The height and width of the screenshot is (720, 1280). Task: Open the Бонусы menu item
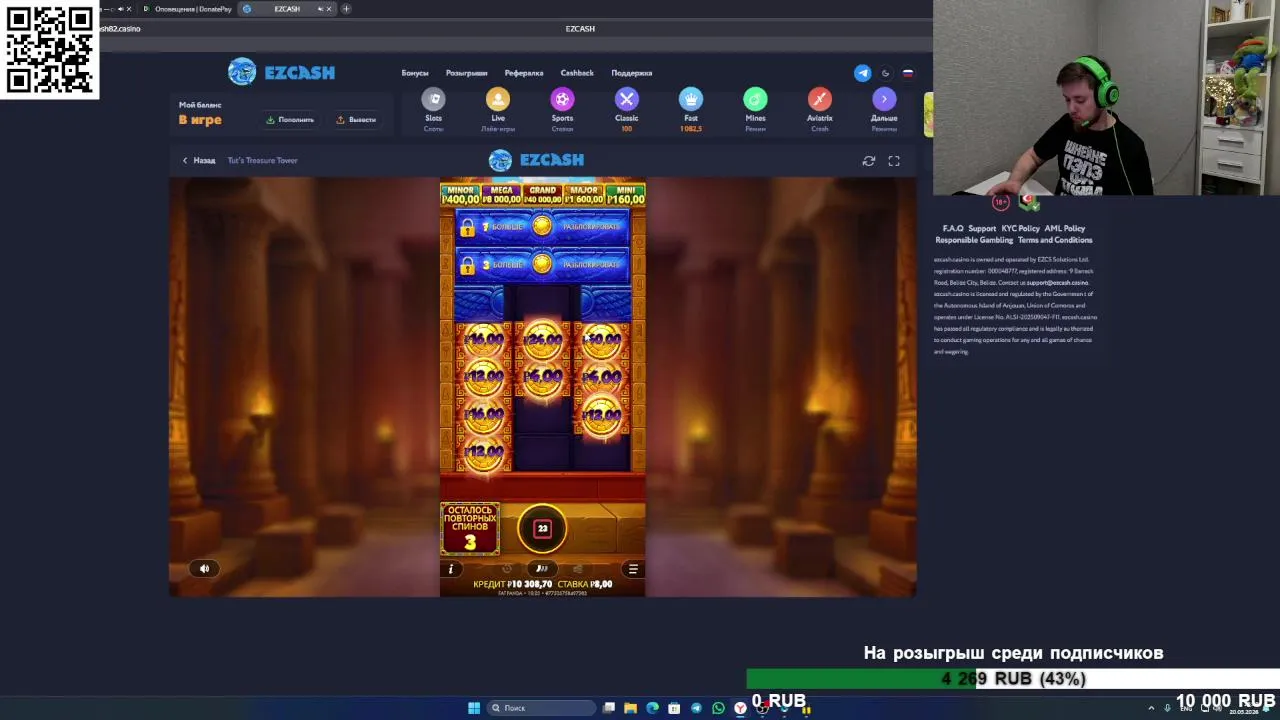(415, 73)
